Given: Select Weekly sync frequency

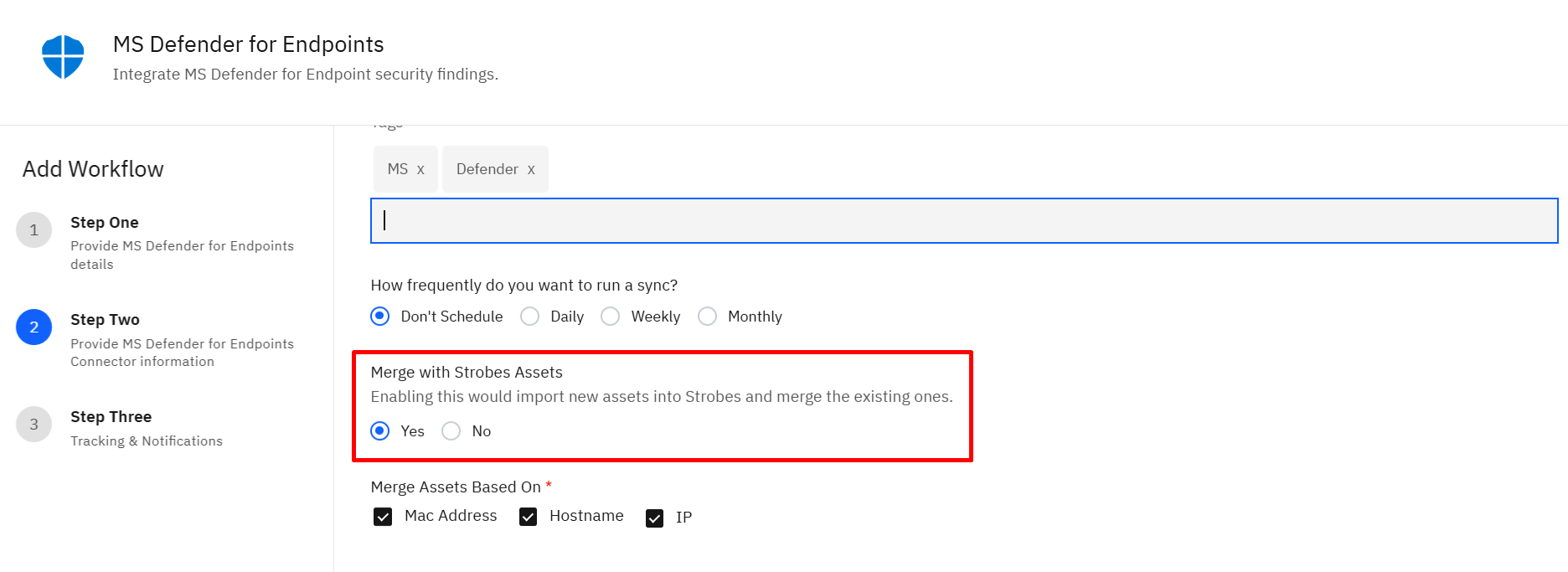Looking at the screenshot, I should click(x=611, y=317).
